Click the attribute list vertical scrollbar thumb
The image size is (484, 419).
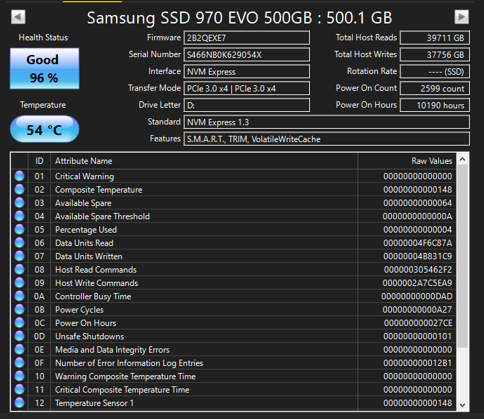(x=462, y=256)
